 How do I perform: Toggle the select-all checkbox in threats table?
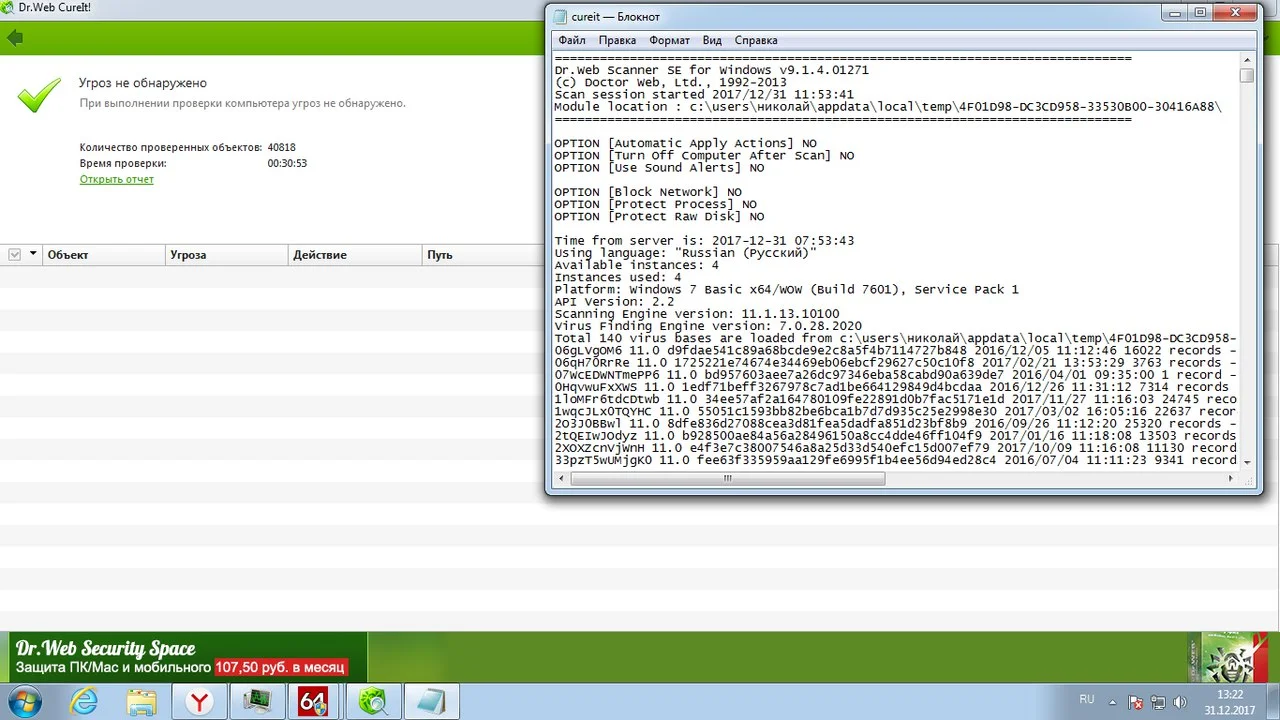14,255
